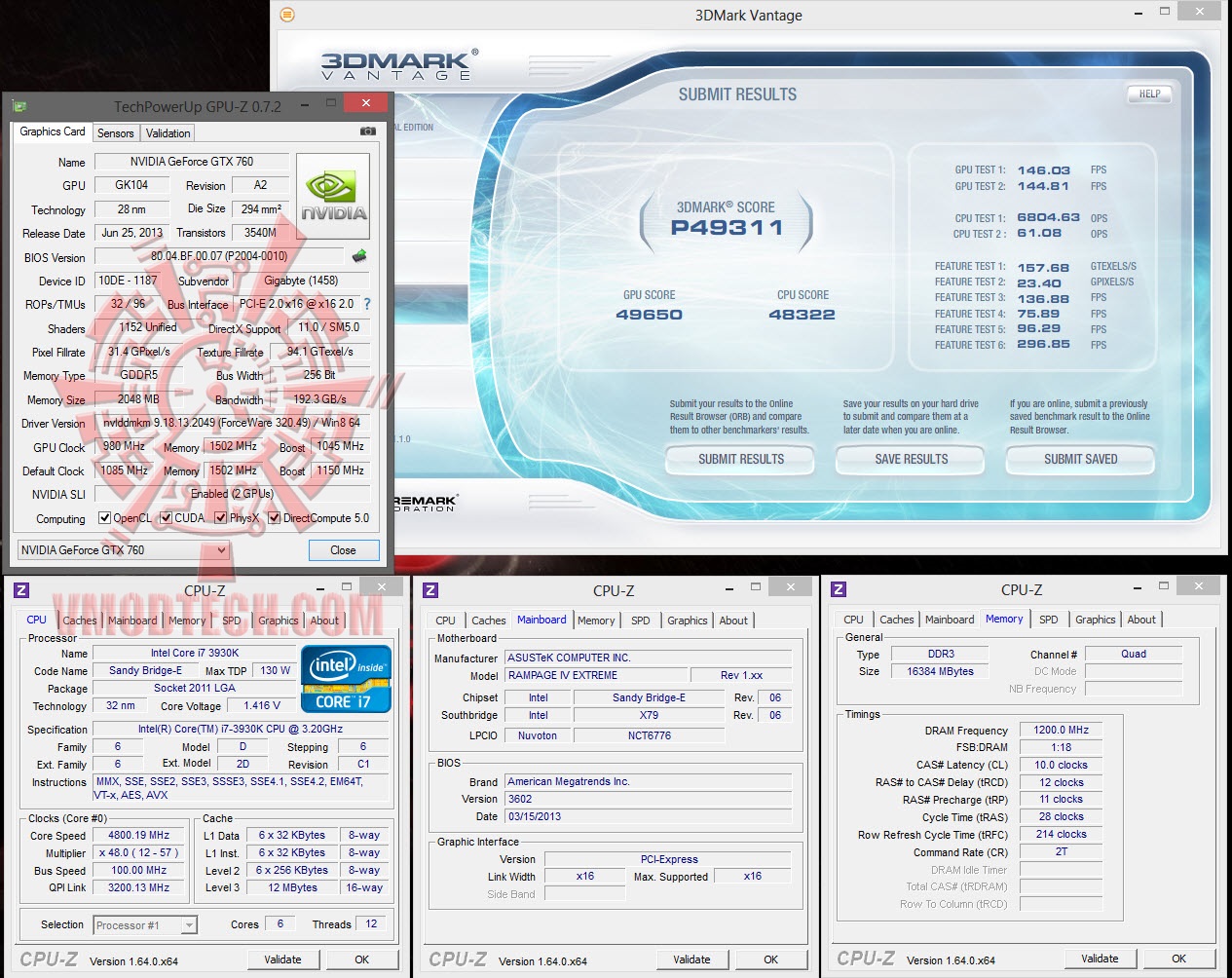The height and width of the screenshot is (978, 1232).
Task: Click the Bus Interface question mark icon
Action: [x=367, y=304]
